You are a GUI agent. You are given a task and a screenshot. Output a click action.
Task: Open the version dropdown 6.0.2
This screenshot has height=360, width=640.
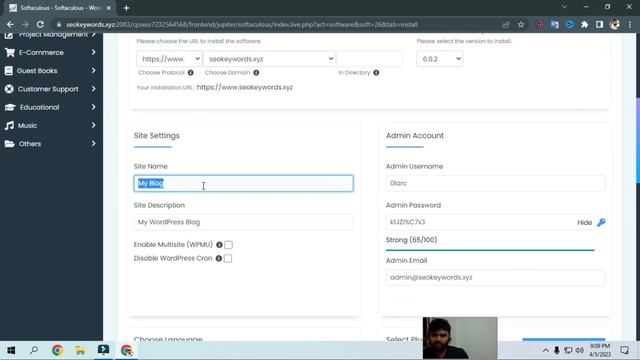click(440, 59)
